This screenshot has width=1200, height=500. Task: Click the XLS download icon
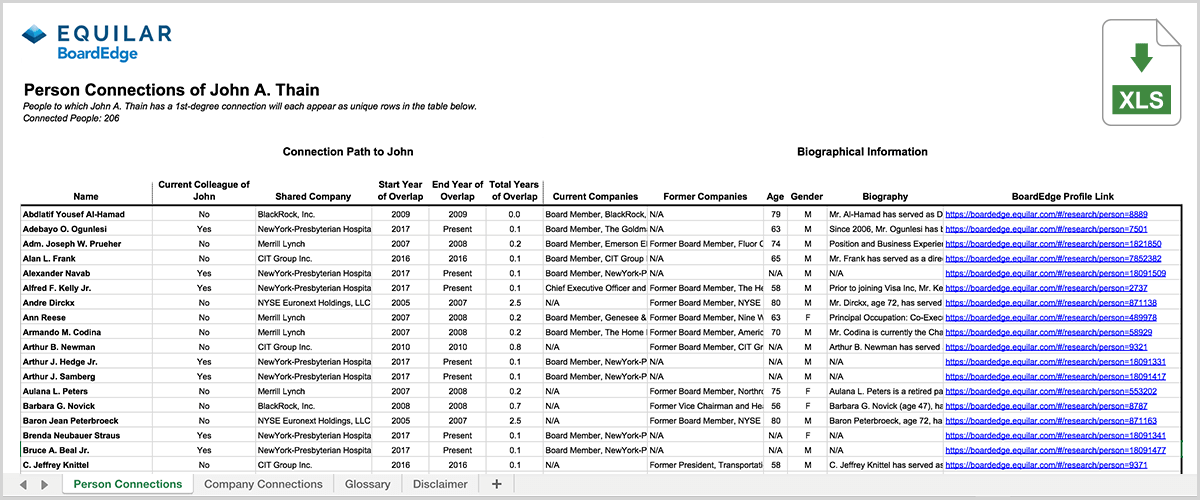click(1142, 72)
